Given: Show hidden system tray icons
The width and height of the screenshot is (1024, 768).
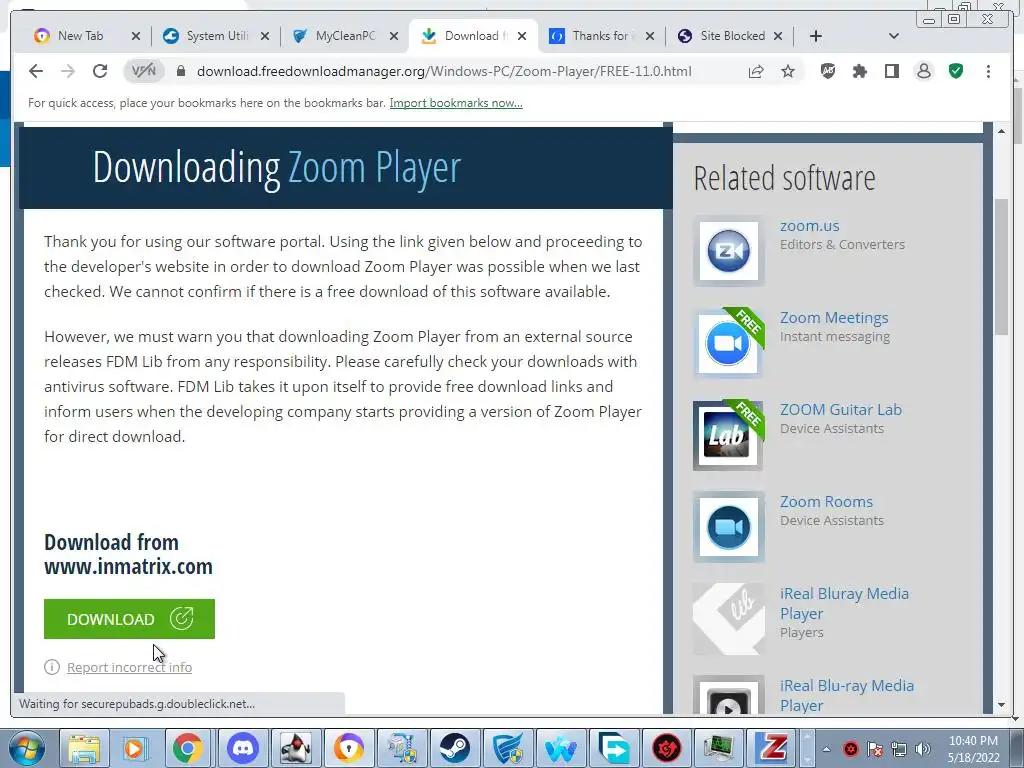Looking at the screenshot, I should [826, 749].
